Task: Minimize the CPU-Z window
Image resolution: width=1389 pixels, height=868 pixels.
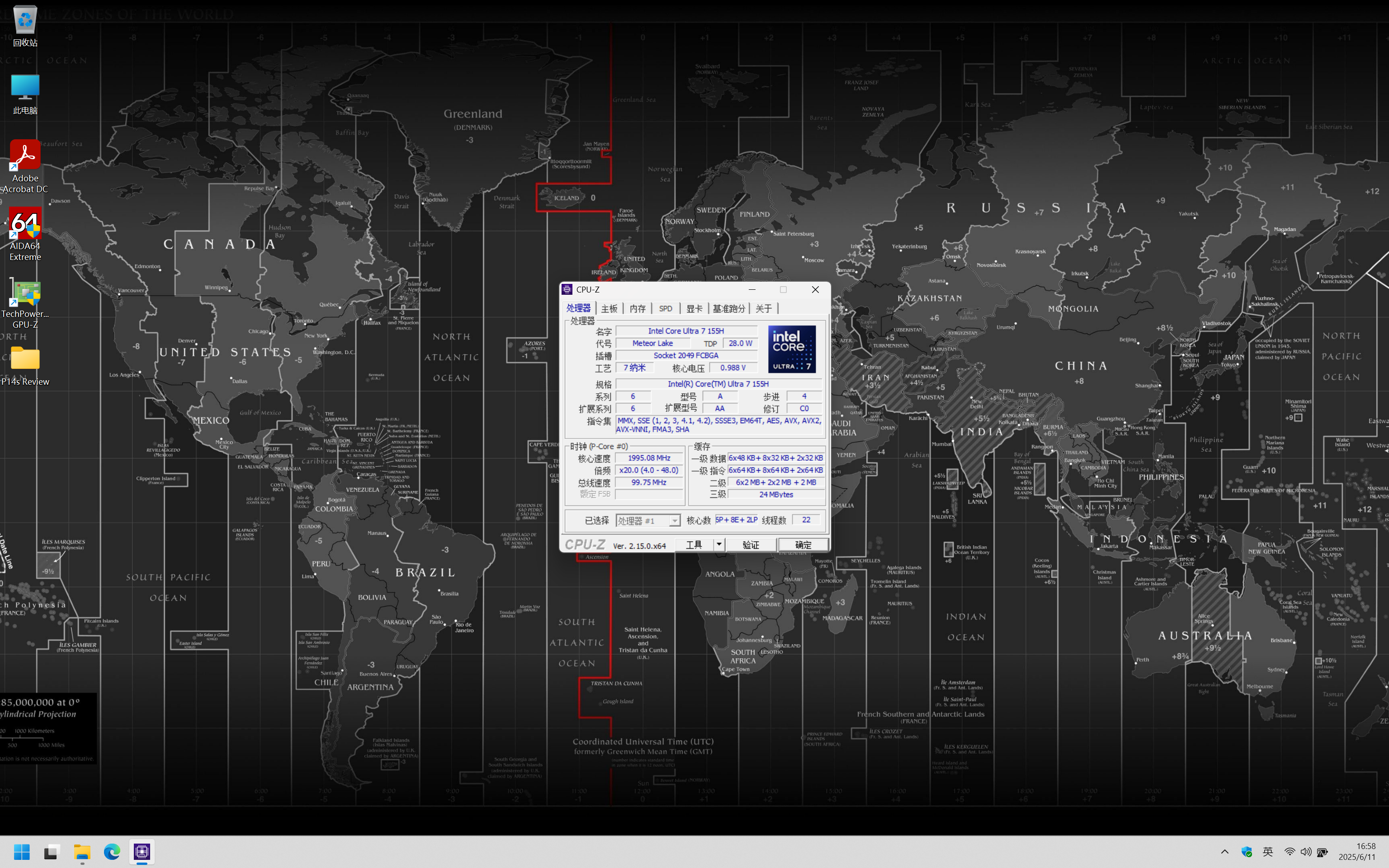Action: (752, 289)
